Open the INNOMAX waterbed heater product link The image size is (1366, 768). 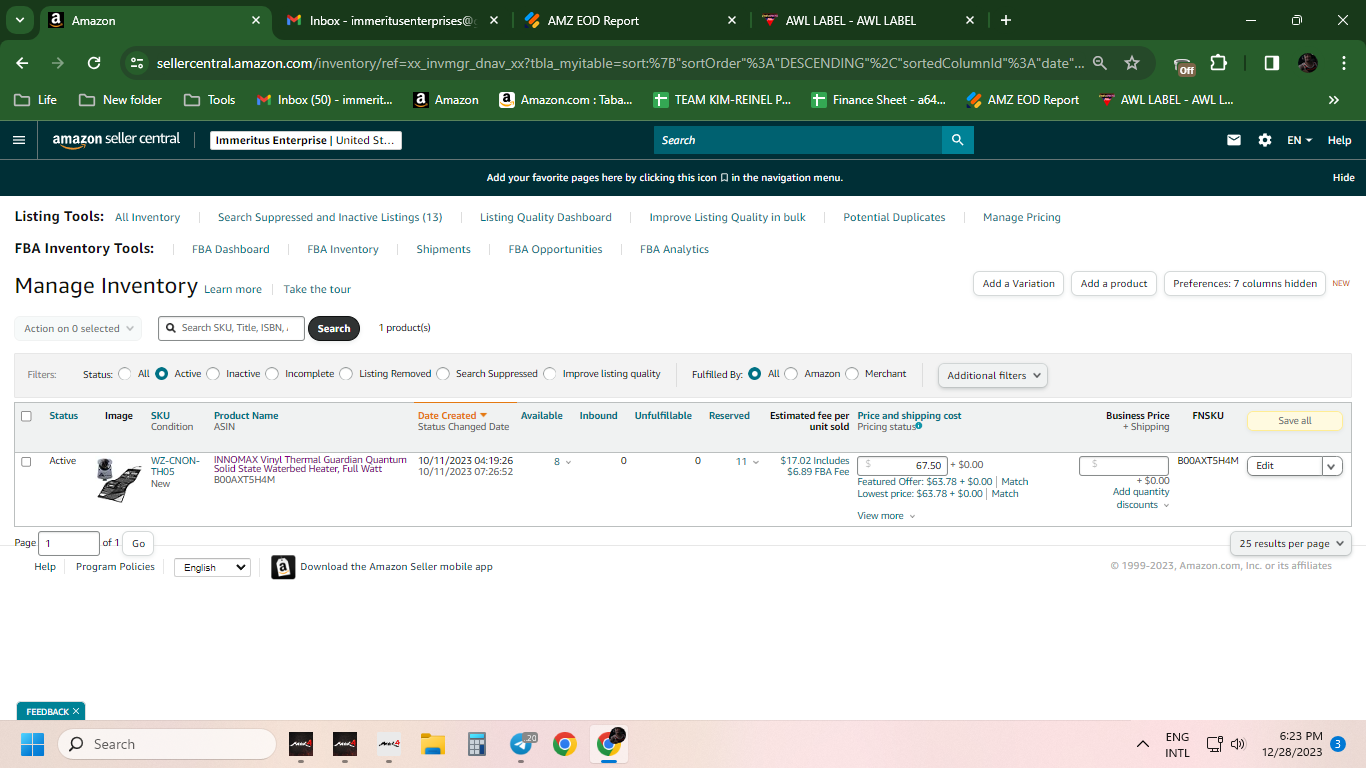pos(310,464)
